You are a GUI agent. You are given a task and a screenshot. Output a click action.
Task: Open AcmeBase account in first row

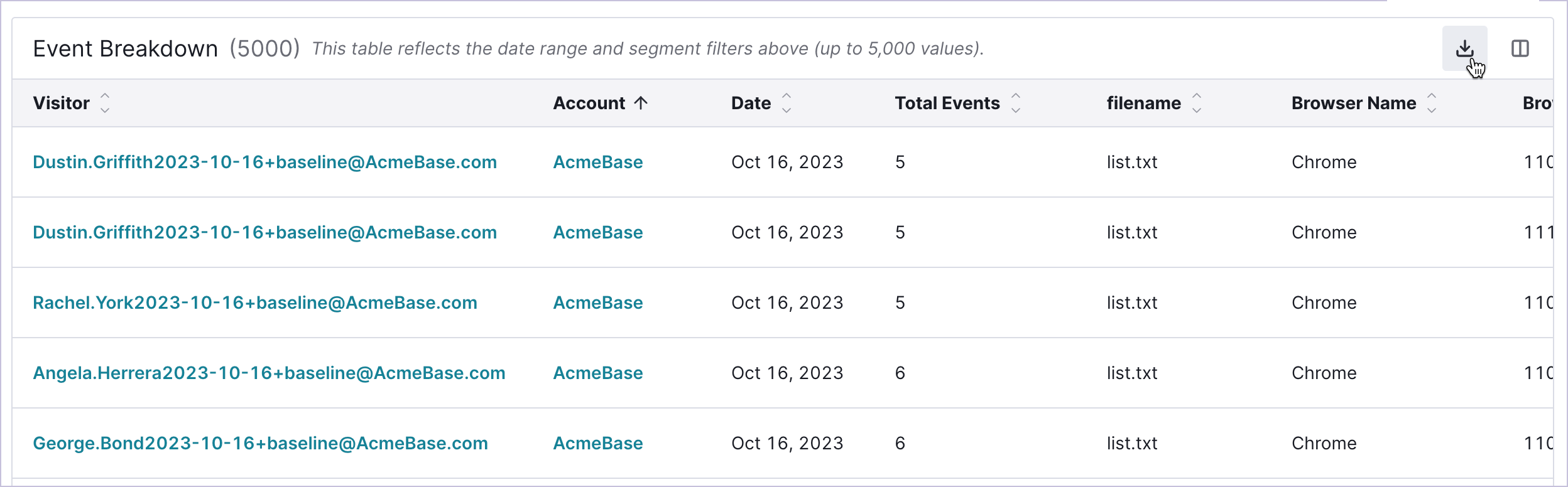[x=597, y=162]
